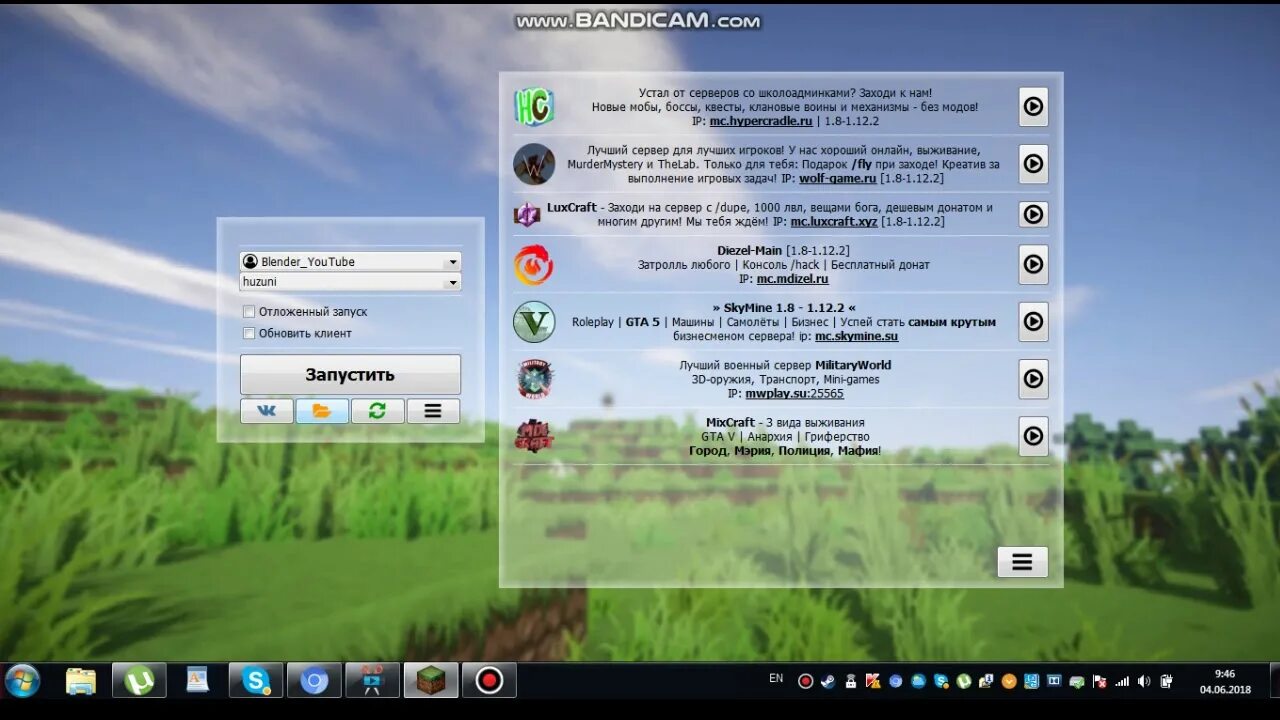Launch the Diezel-Main server with play button

coord(1033,264)
